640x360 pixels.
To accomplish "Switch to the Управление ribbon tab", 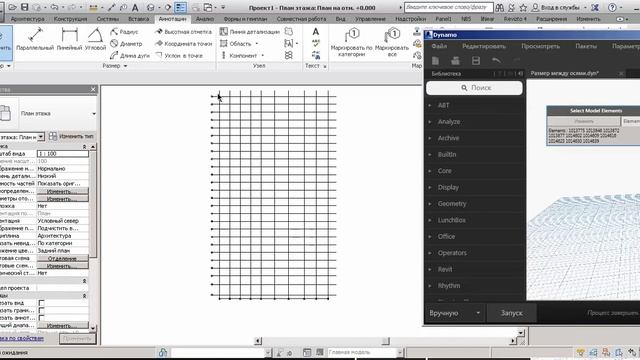I will [x=370, y=19].
